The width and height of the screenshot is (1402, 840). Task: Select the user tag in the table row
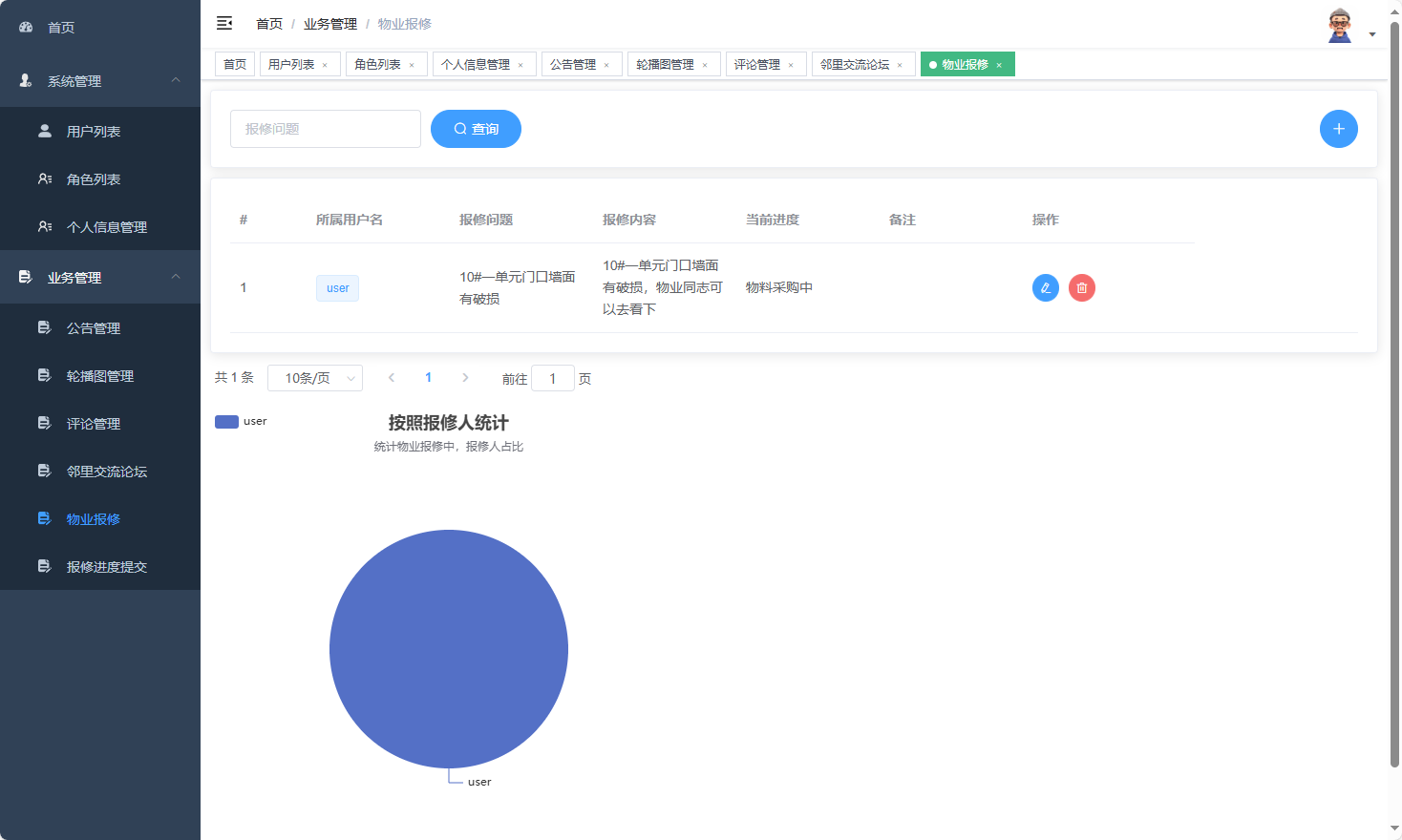(337, 287)
